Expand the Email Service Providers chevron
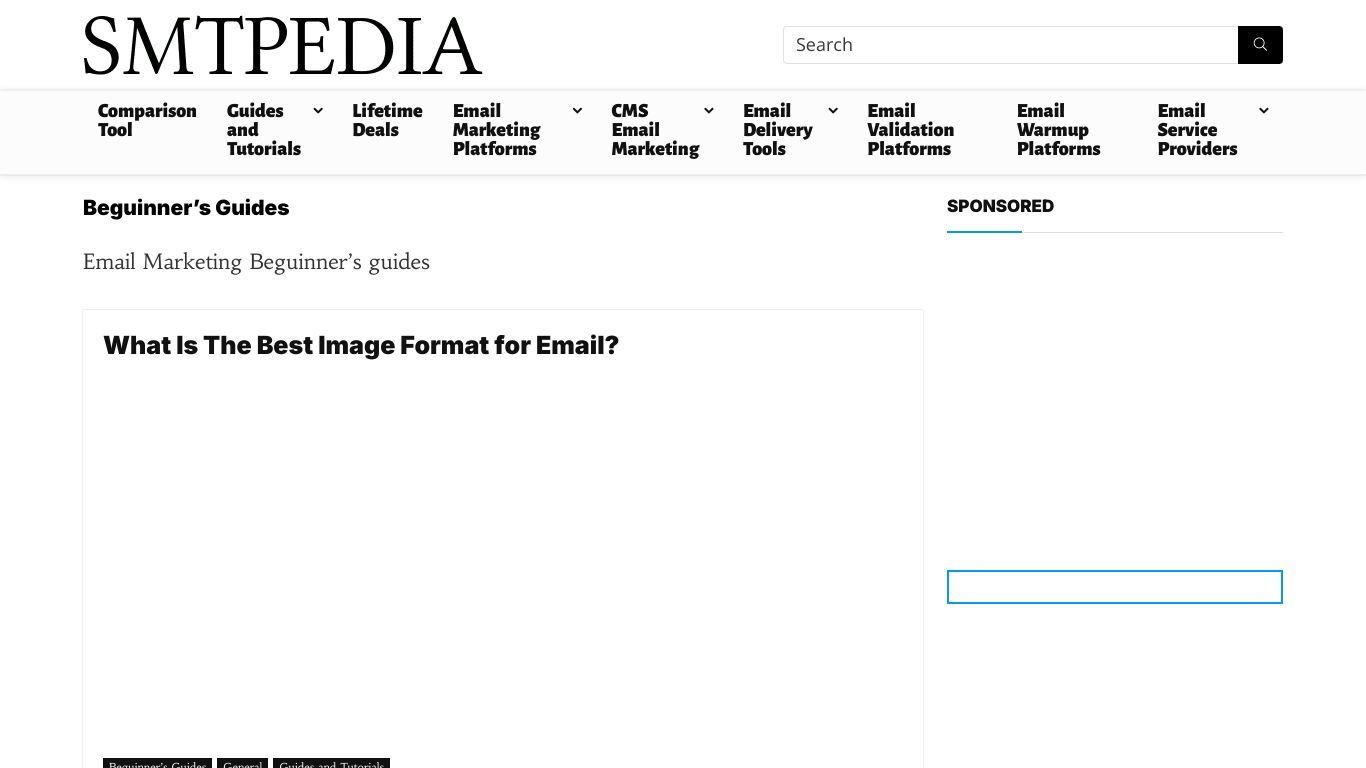Screen dimensions: 1366x768 tap(1264, 111)
